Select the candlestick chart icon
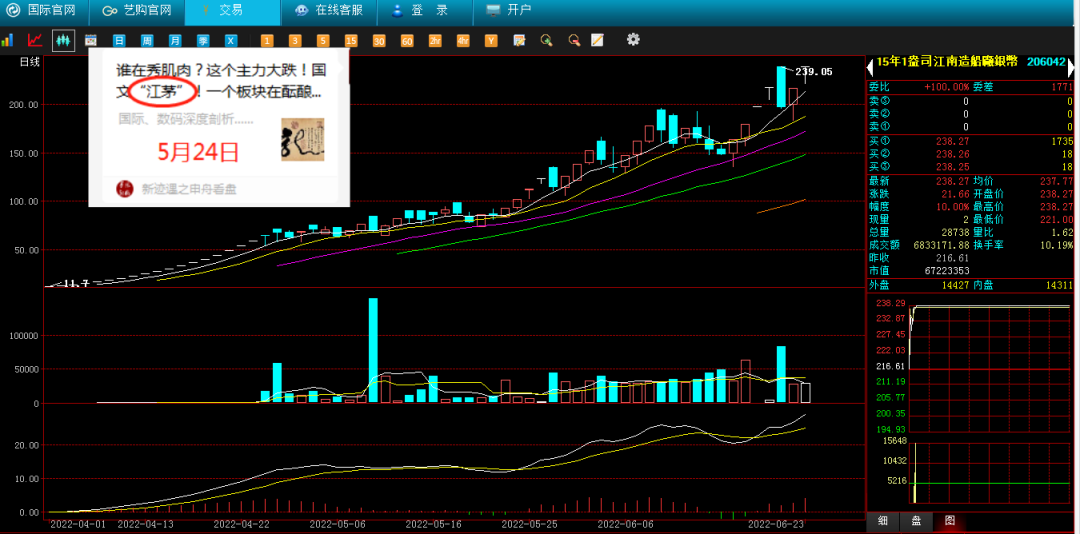 63,41
